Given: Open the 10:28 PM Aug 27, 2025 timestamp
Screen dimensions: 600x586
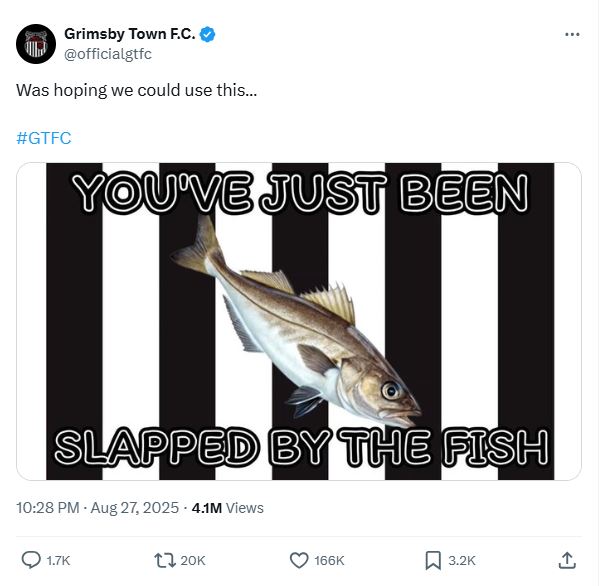Looking at the screenshot, I should click(x=96, y=508).
